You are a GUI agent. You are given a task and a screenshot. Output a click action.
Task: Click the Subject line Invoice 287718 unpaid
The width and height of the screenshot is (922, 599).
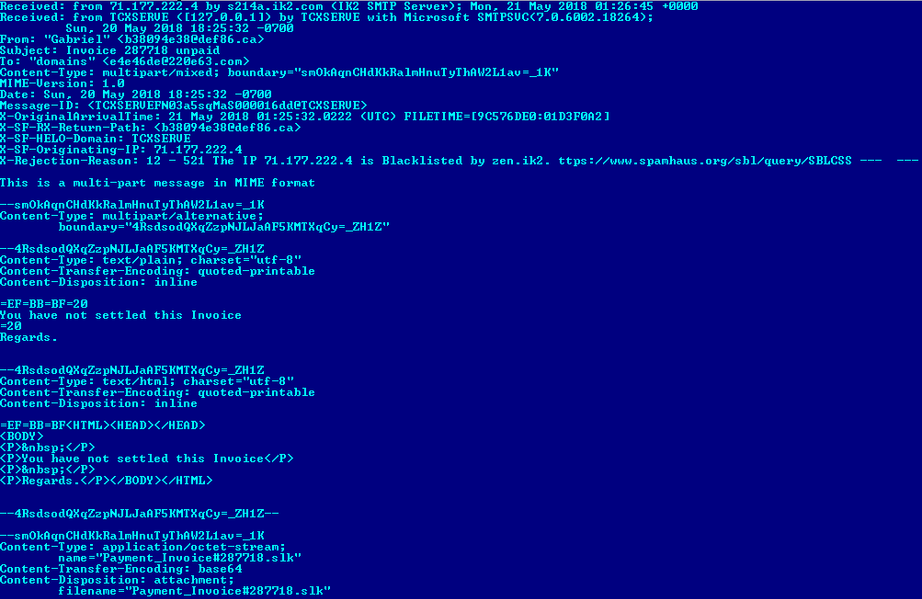point(110,51)
